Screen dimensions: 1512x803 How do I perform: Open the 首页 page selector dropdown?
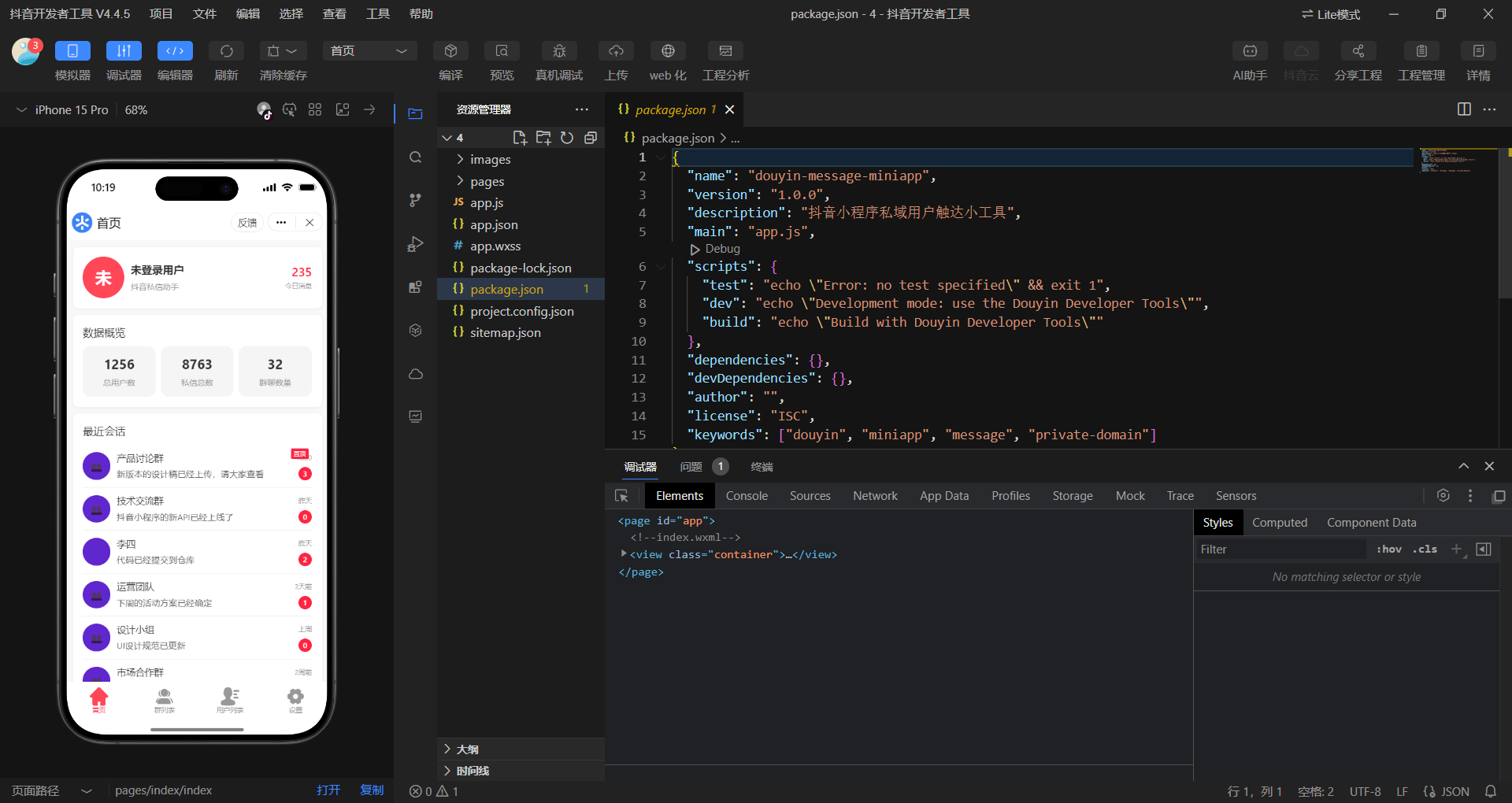[369, 51]
